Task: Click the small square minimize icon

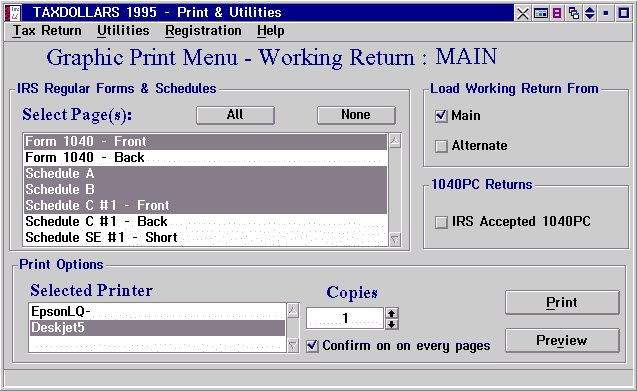Action: [606, 13]
